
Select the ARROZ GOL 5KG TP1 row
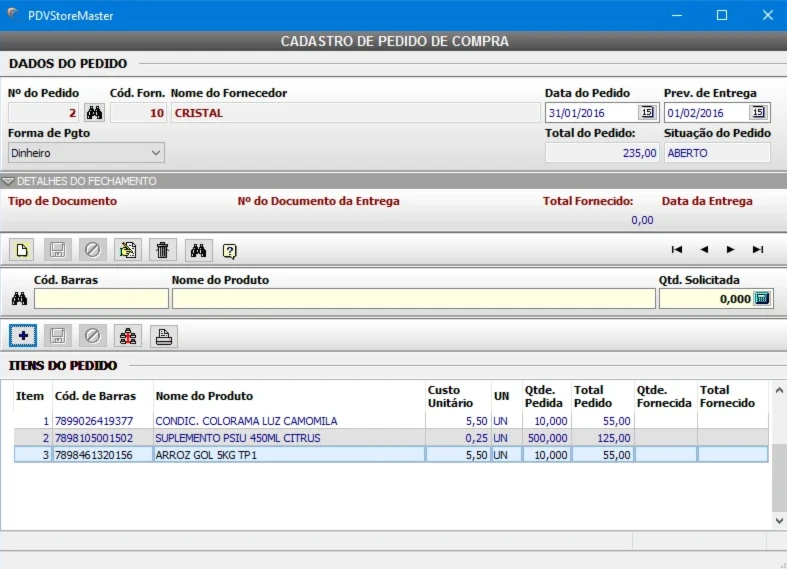[x=220, y=455]
